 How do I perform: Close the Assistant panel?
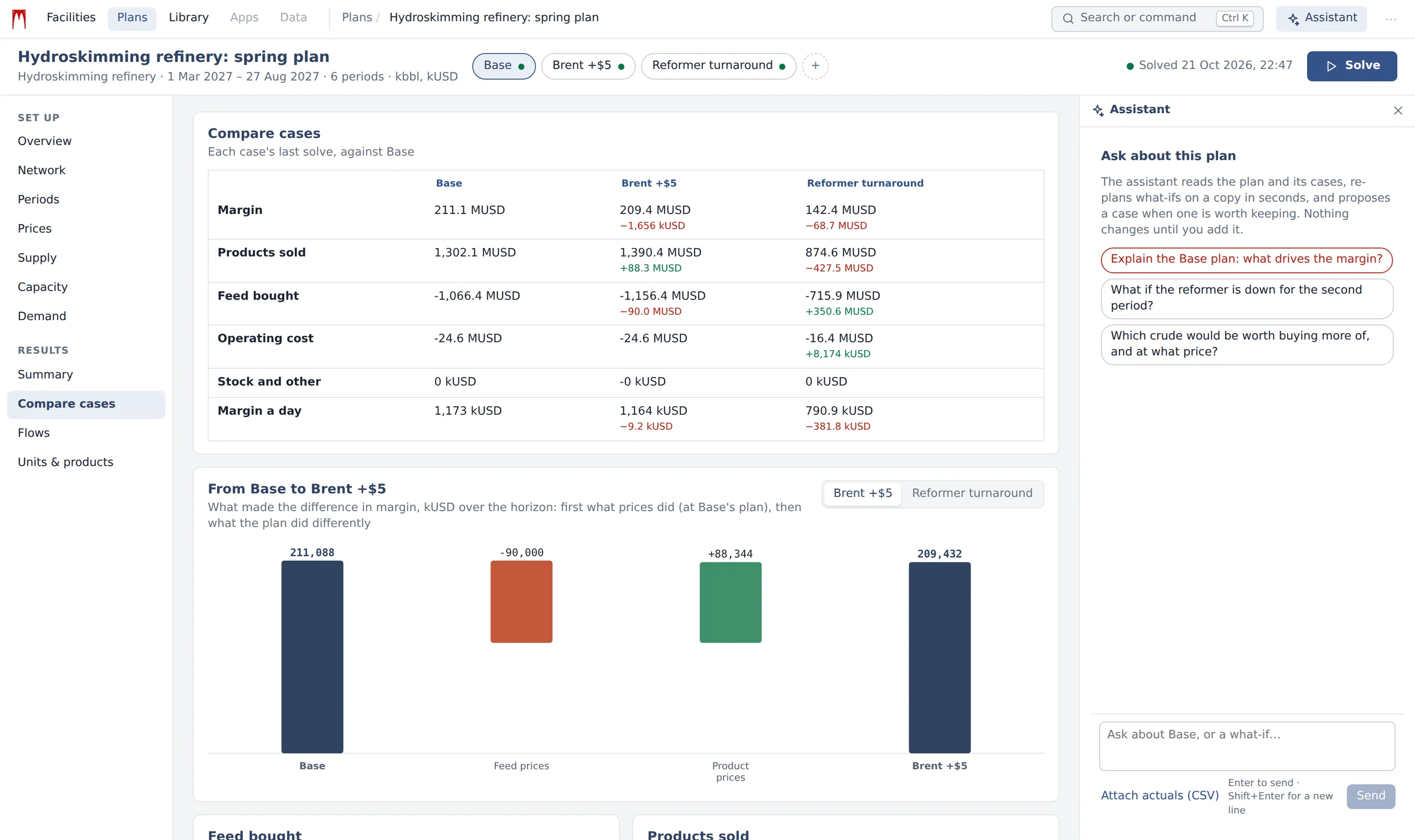point(1397,110)
